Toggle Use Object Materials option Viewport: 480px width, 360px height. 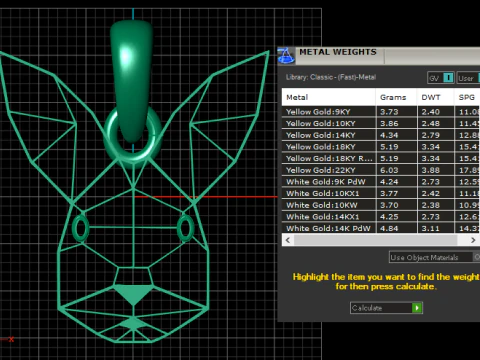tap(434, 257)
